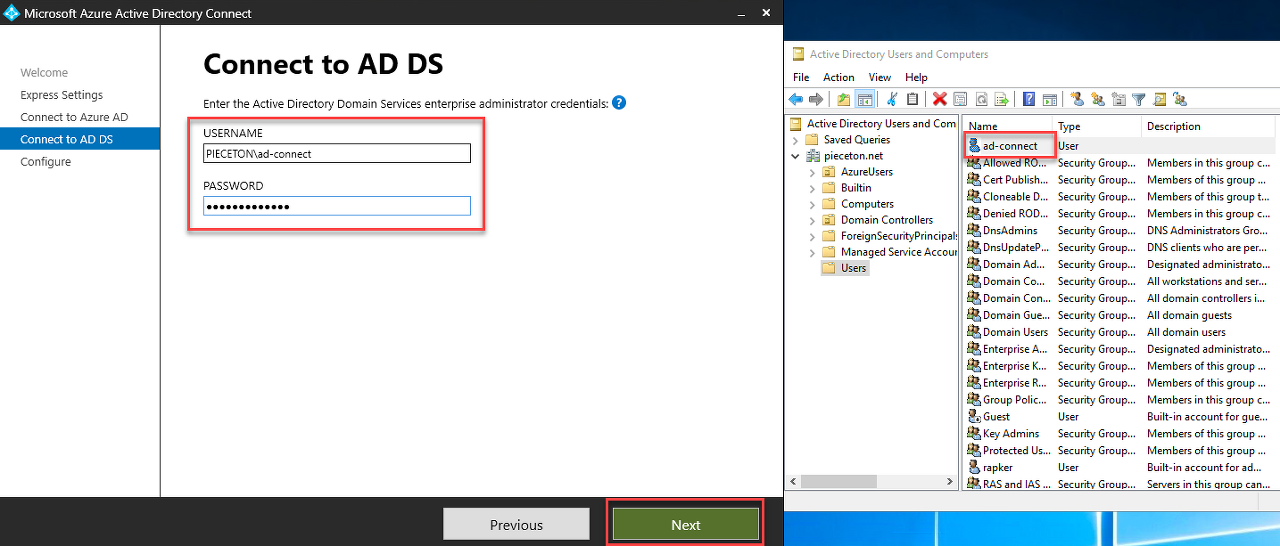Click the help icon beside credentials prompt
Viewport: 1280px width, 546px height.
pos(619,103)
